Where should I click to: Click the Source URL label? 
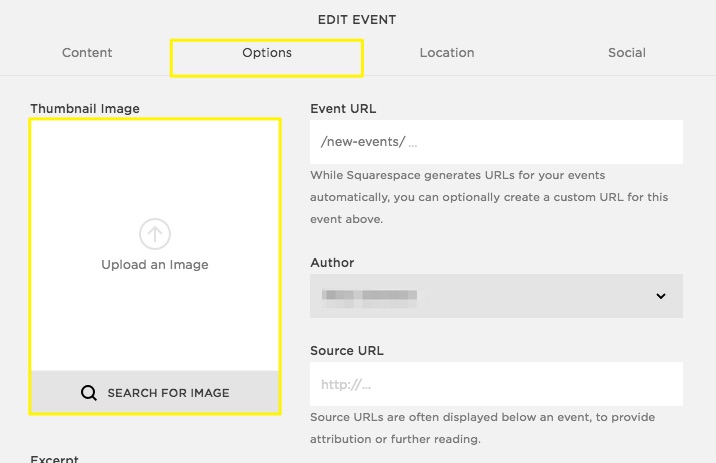[347, 350]
